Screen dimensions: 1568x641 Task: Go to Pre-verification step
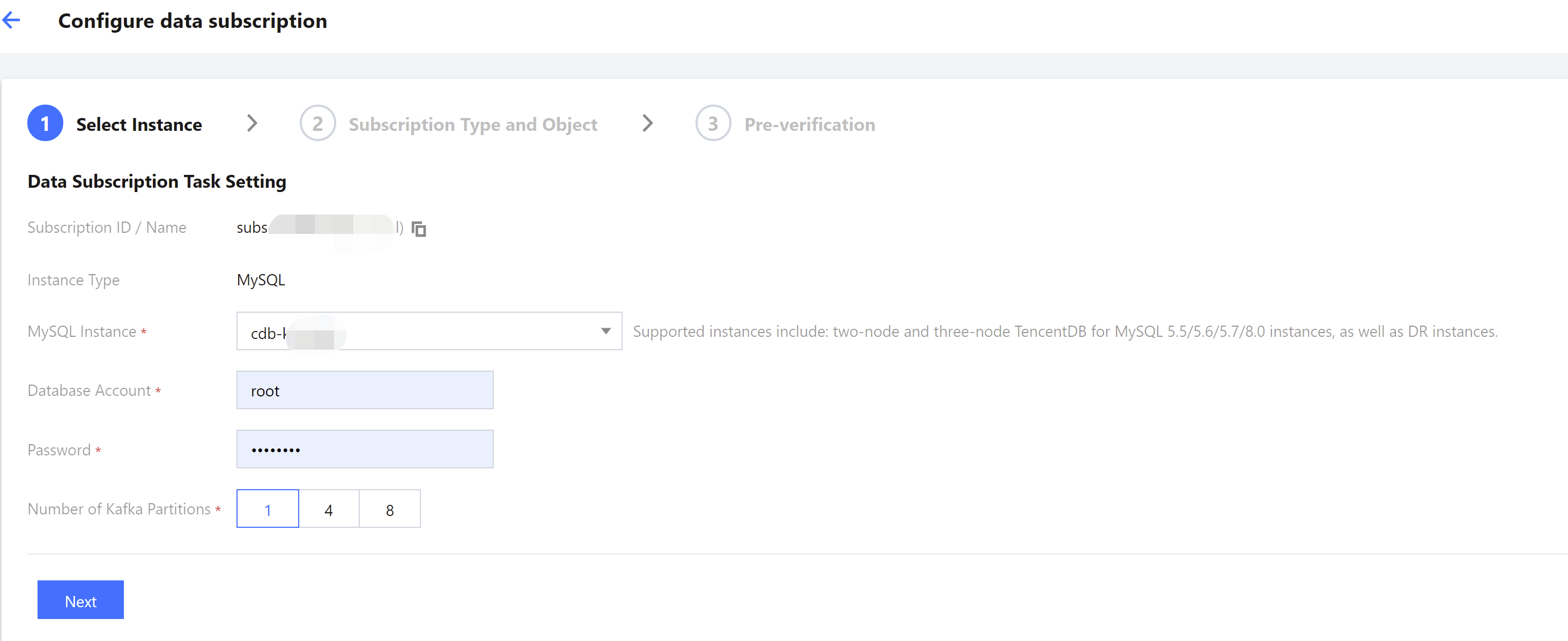809,125
